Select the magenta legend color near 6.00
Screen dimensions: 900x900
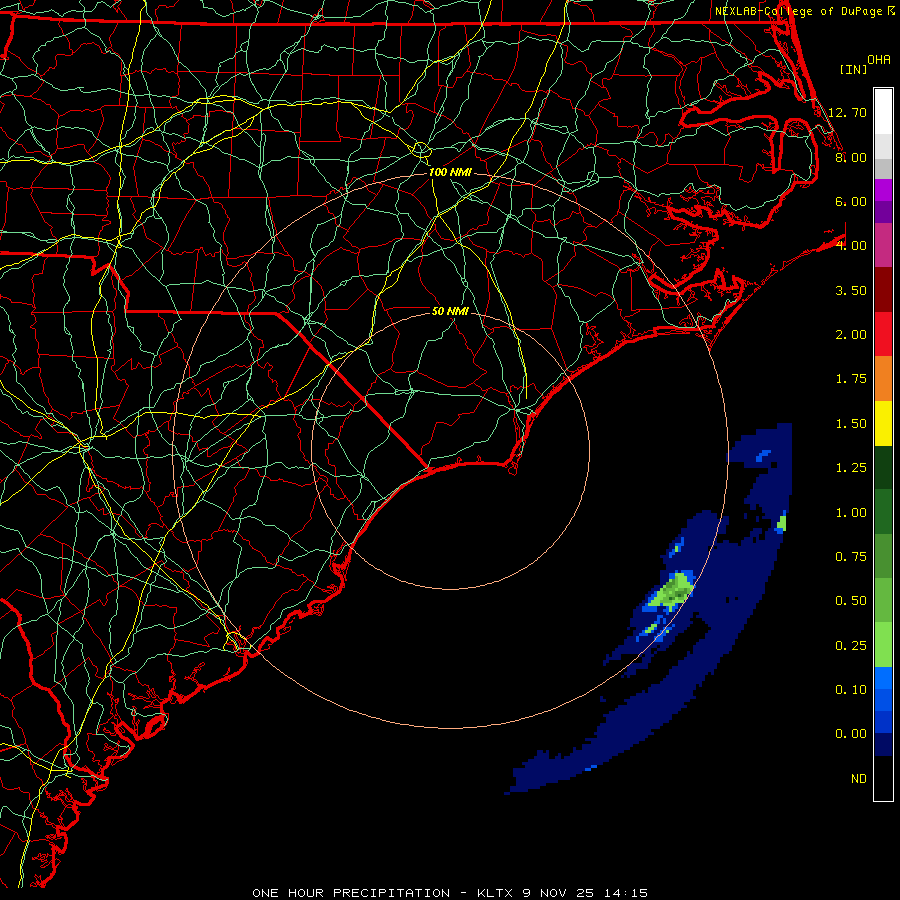tap(883, 190)
